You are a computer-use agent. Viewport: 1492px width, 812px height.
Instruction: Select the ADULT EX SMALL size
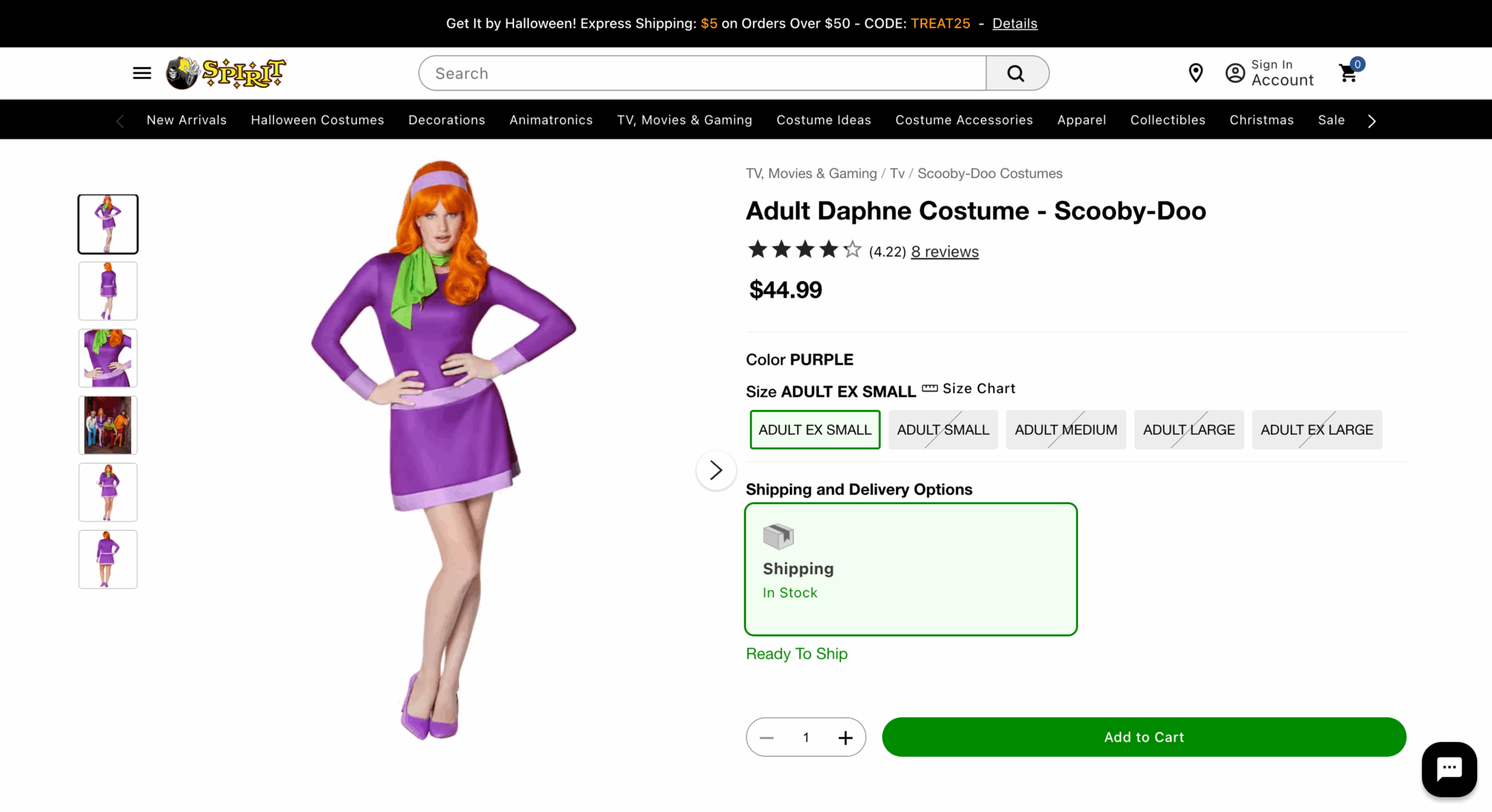click(x=815, y=429)
